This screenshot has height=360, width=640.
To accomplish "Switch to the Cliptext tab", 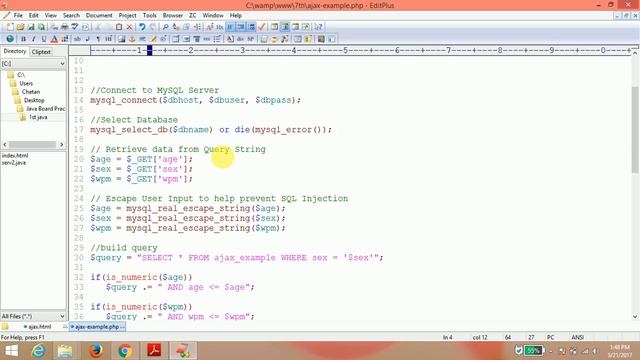I will click(41, 52).
